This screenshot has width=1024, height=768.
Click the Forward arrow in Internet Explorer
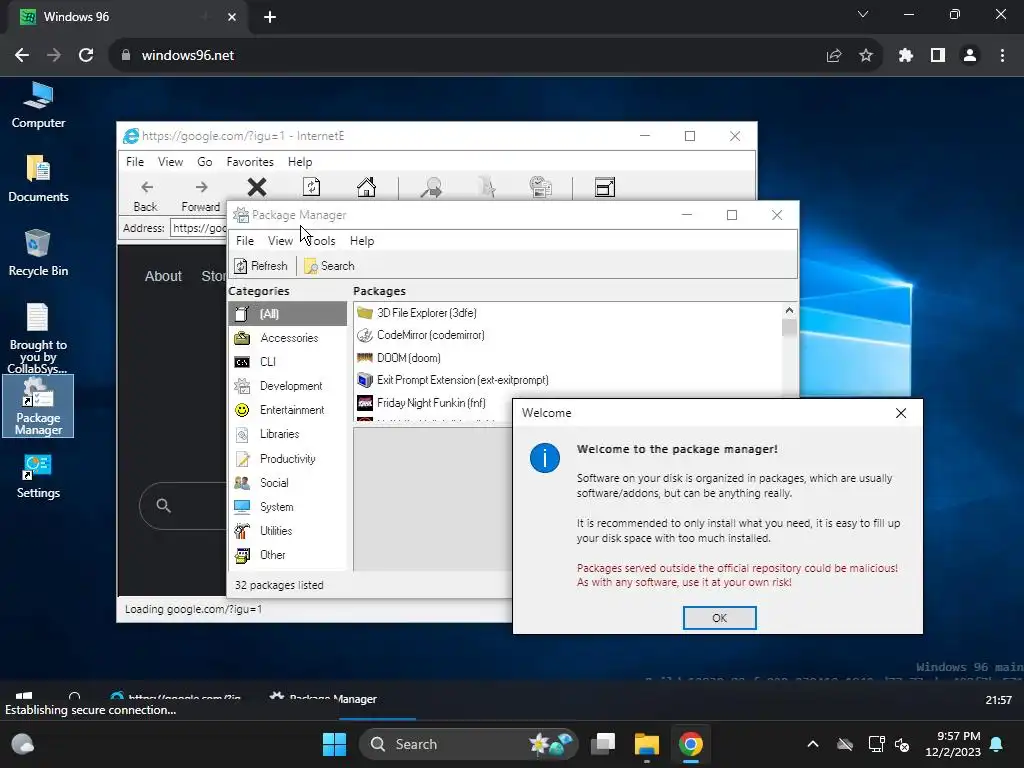(200, 195)
